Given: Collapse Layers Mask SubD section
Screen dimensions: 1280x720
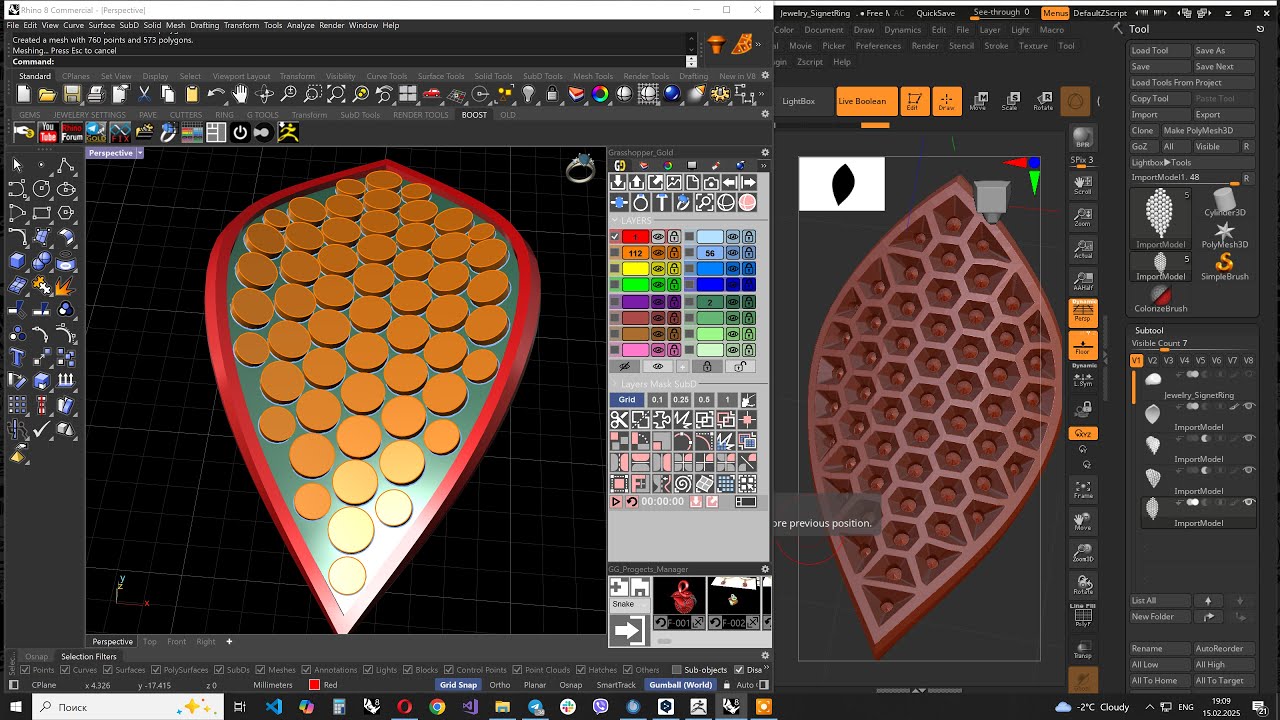Looking at the screenshot, I should [x=615, y=384].
